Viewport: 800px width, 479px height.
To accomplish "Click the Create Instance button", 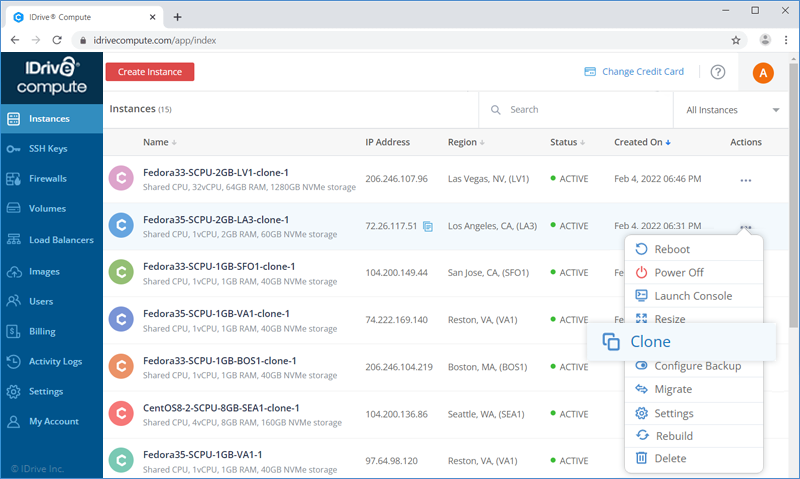I will tap(150, 72).
